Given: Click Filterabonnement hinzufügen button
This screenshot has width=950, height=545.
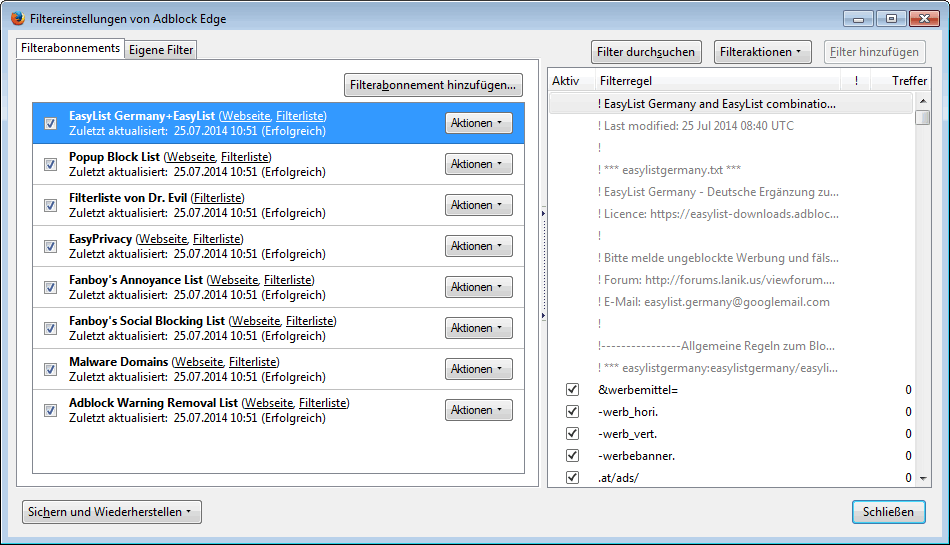Looking at the screenshot, I should [x=433, y=85].
